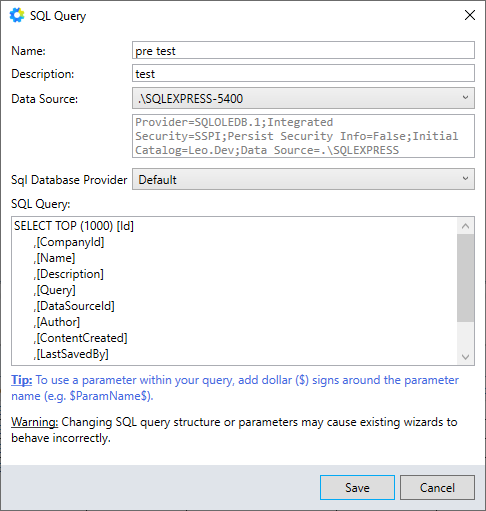Image resolution: width=486 pixels, height=511 pixels.
Task: Click the [DataSourceId] line in query
Action: (74, 306)
